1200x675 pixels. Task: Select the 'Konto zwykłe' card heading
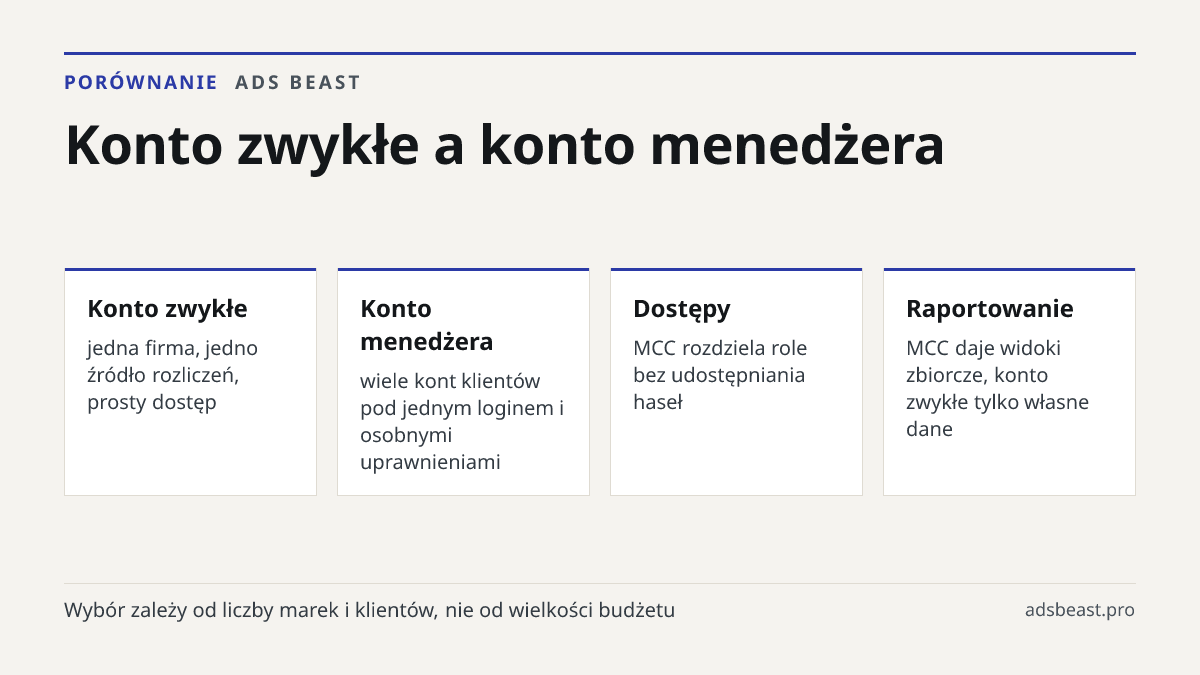point(167,308)
